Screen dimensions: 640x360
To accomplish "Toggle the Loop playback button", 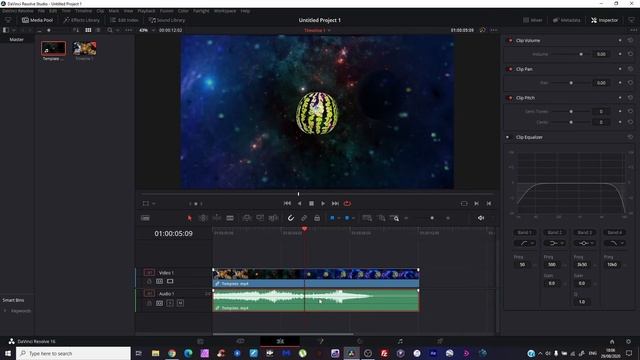I will pos(347,203).
